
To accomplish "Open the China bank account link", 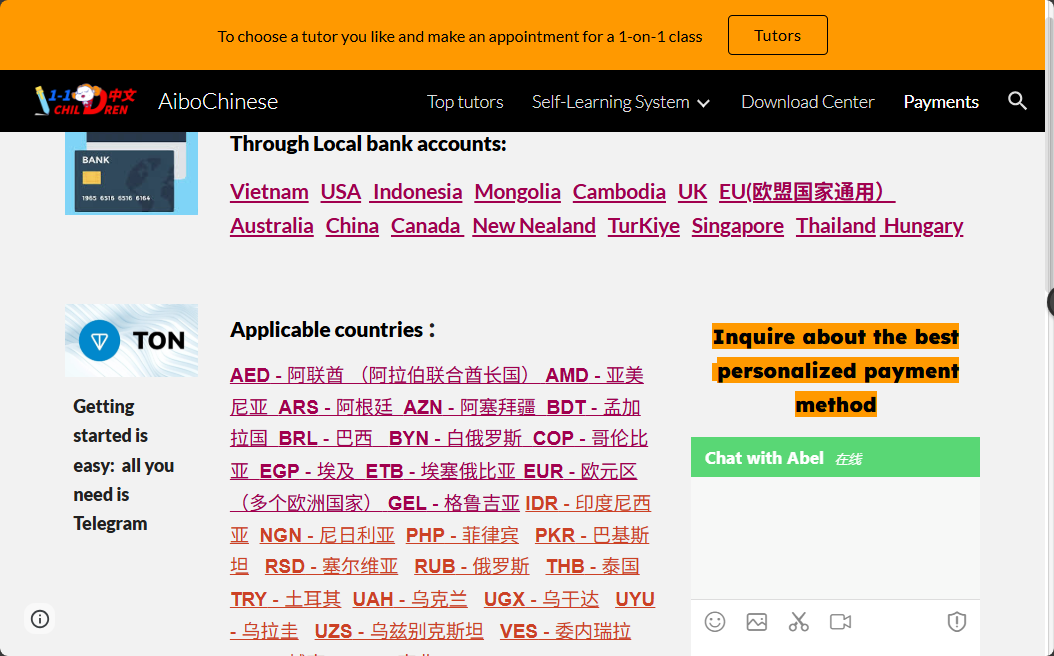I will click(x=352, y=226).
